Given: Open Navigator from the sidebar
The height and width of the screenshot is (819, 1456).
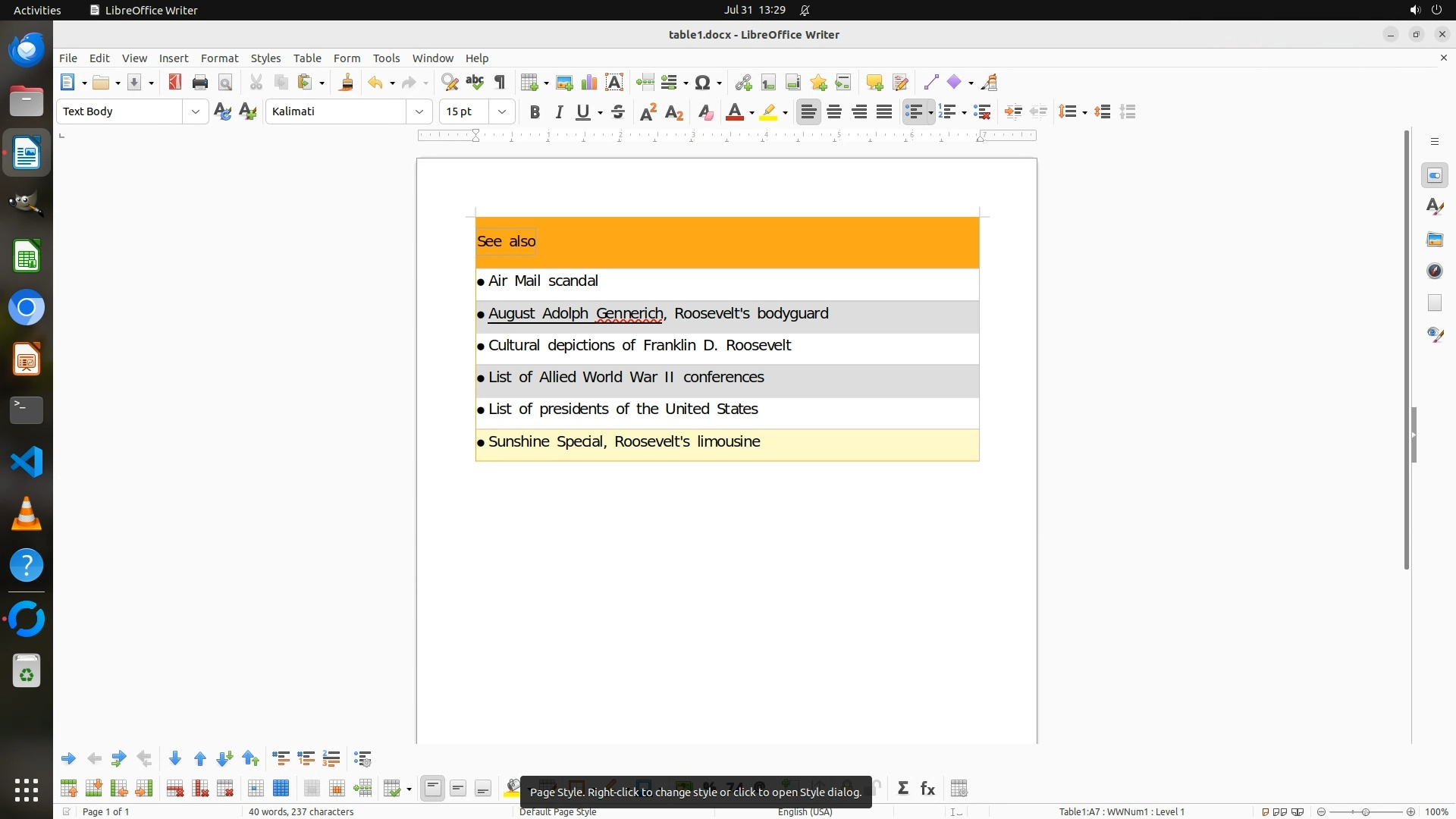Looking at the screenshot, I should click(x=1434, y=271).
